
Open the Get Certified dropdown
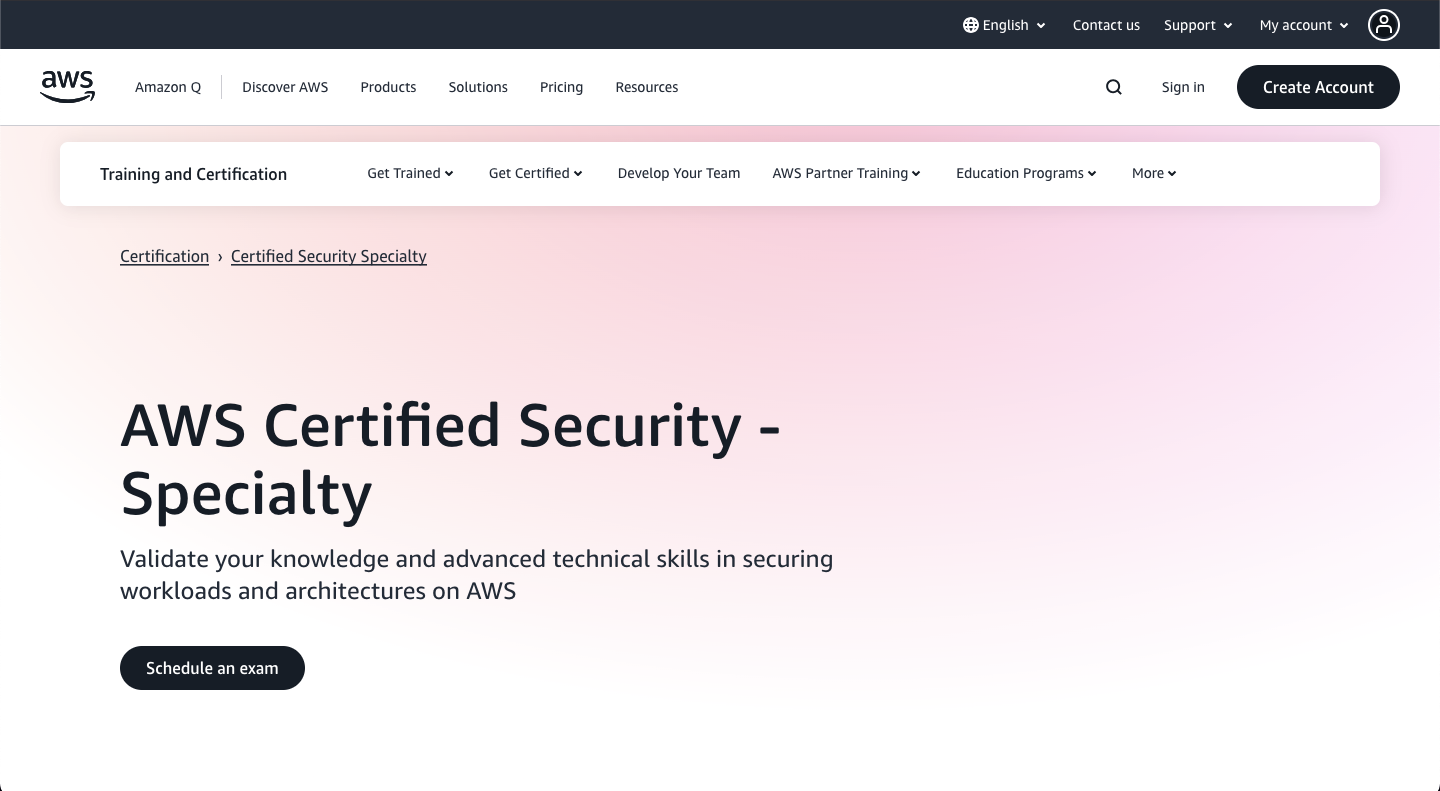535,173
